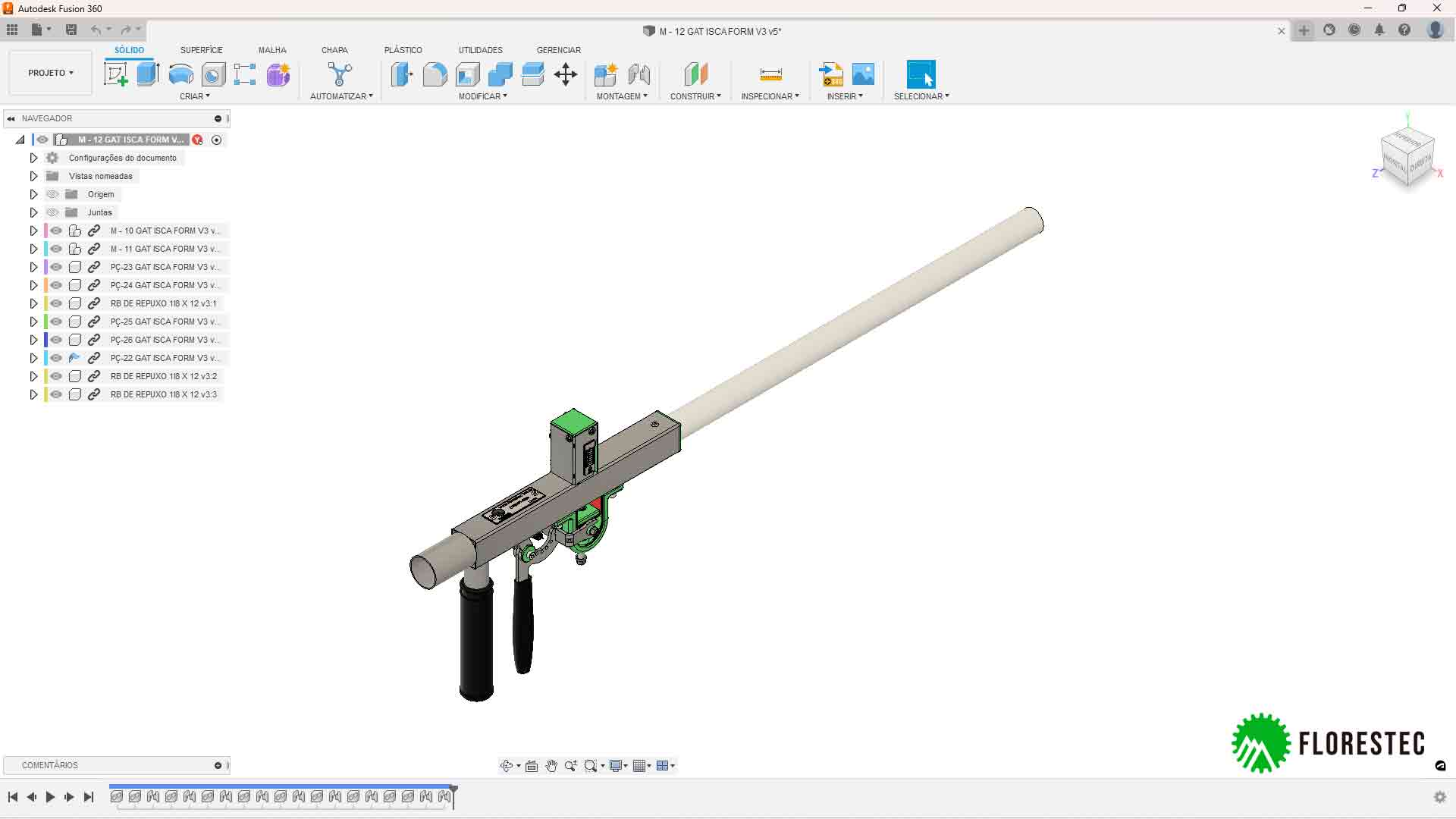Click the Create Sketch tool icon
1456x819 pixels.
[x=116, y=74]
